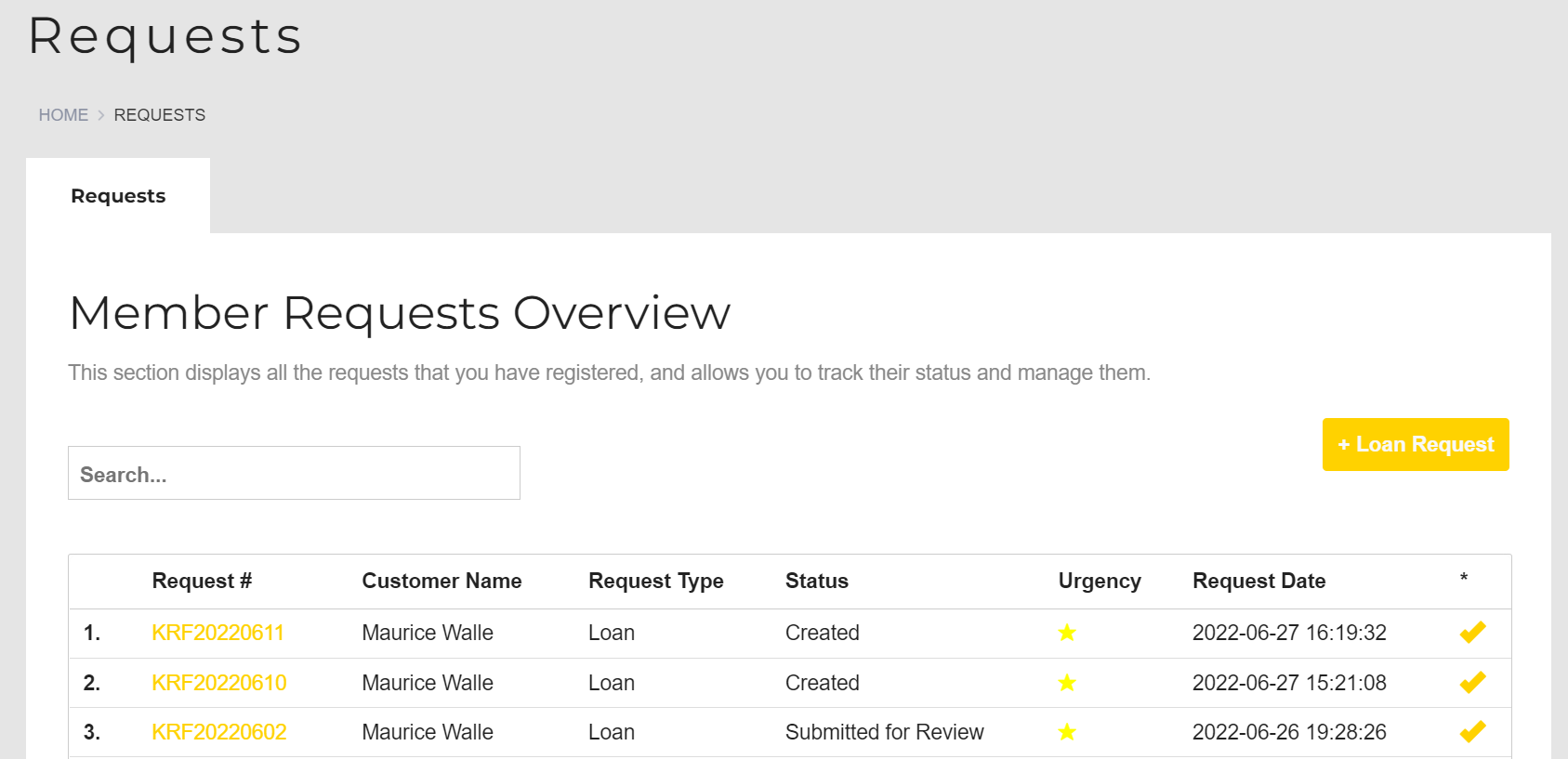Create a new Loan Request
Viewport: 1568px width, 759px height.
click(1415, 445)
